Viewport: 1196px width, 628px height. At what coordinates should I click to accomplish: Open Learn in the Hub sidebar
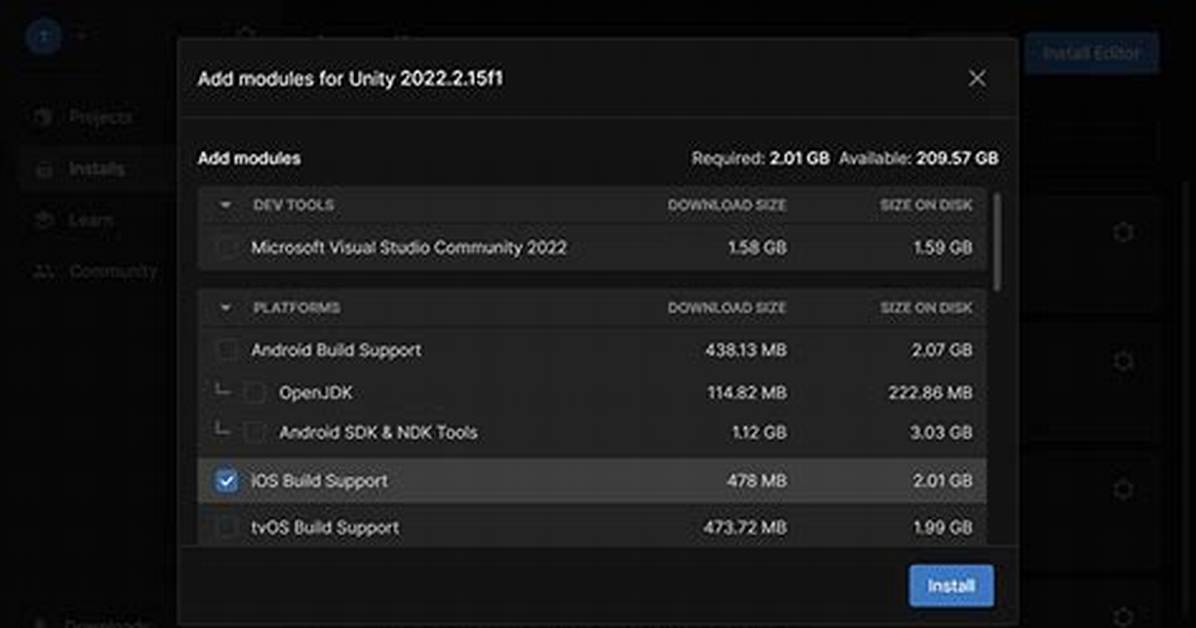91,221
